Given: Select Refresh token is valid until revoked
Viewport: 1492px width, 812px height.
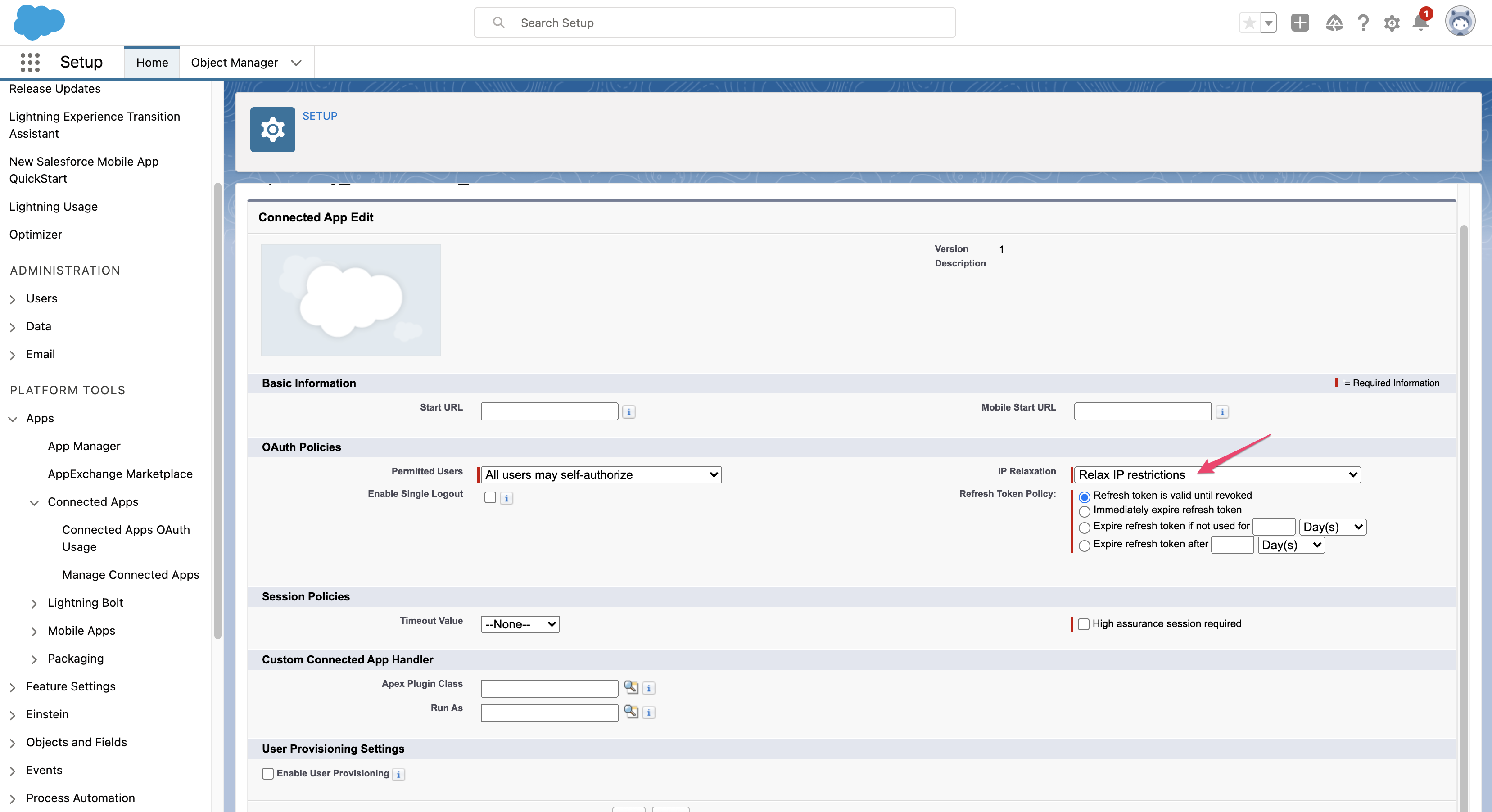Looking at the screenshot, I should [1084, 496].
